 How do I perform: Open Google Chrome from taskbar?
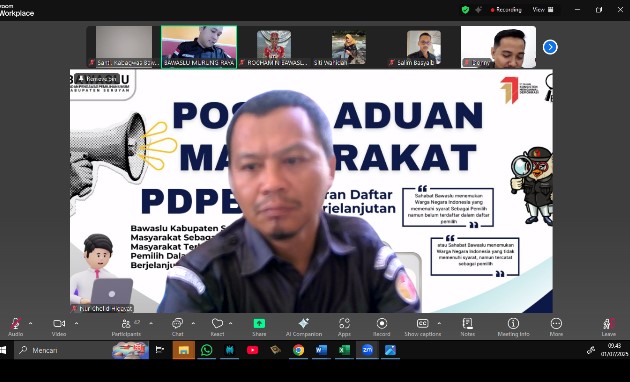click(298, 350)
